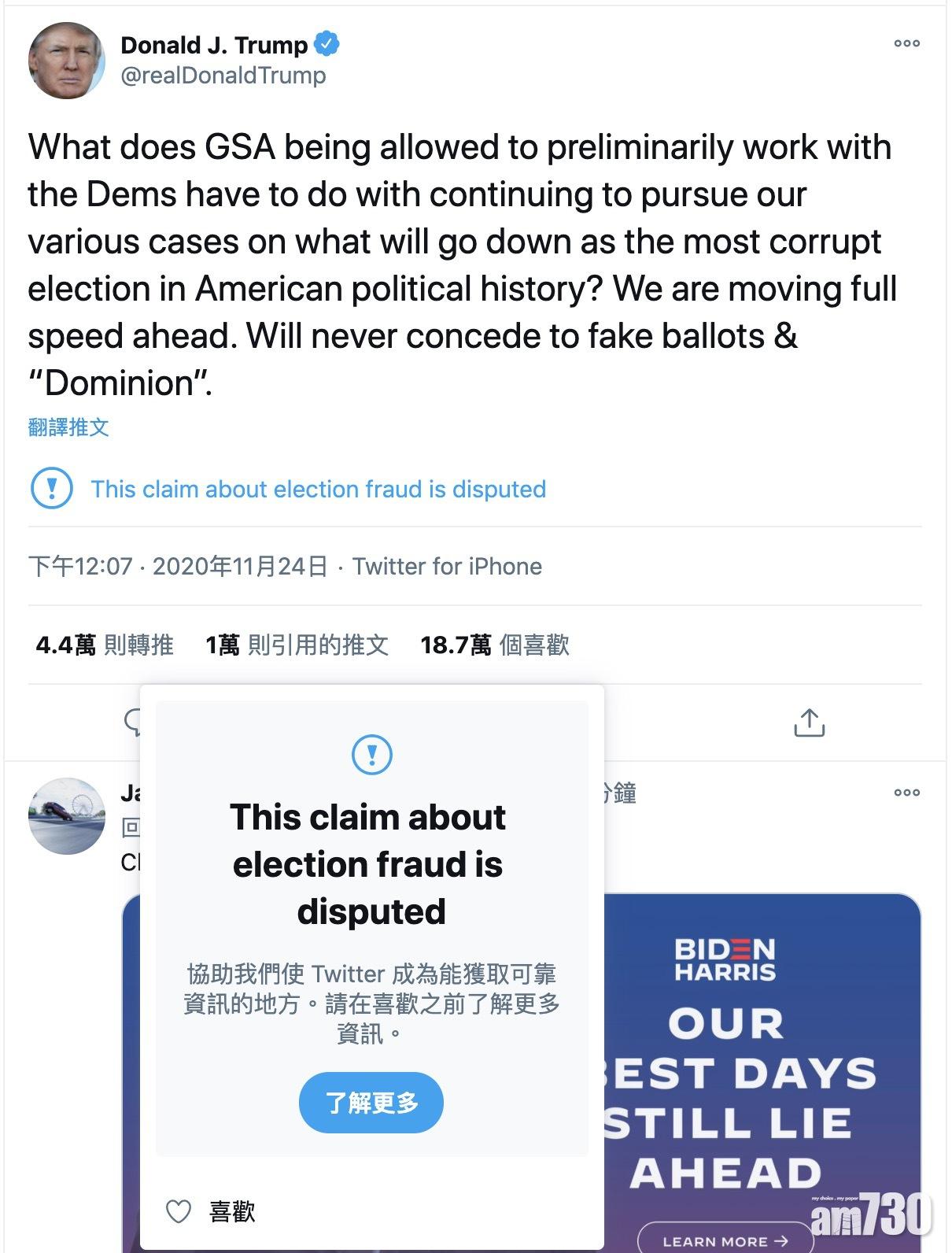Click the tweet timestamp 下午12:07 · 2020年11月24日
Viewport: 952px width, 1253px height.
178,567
